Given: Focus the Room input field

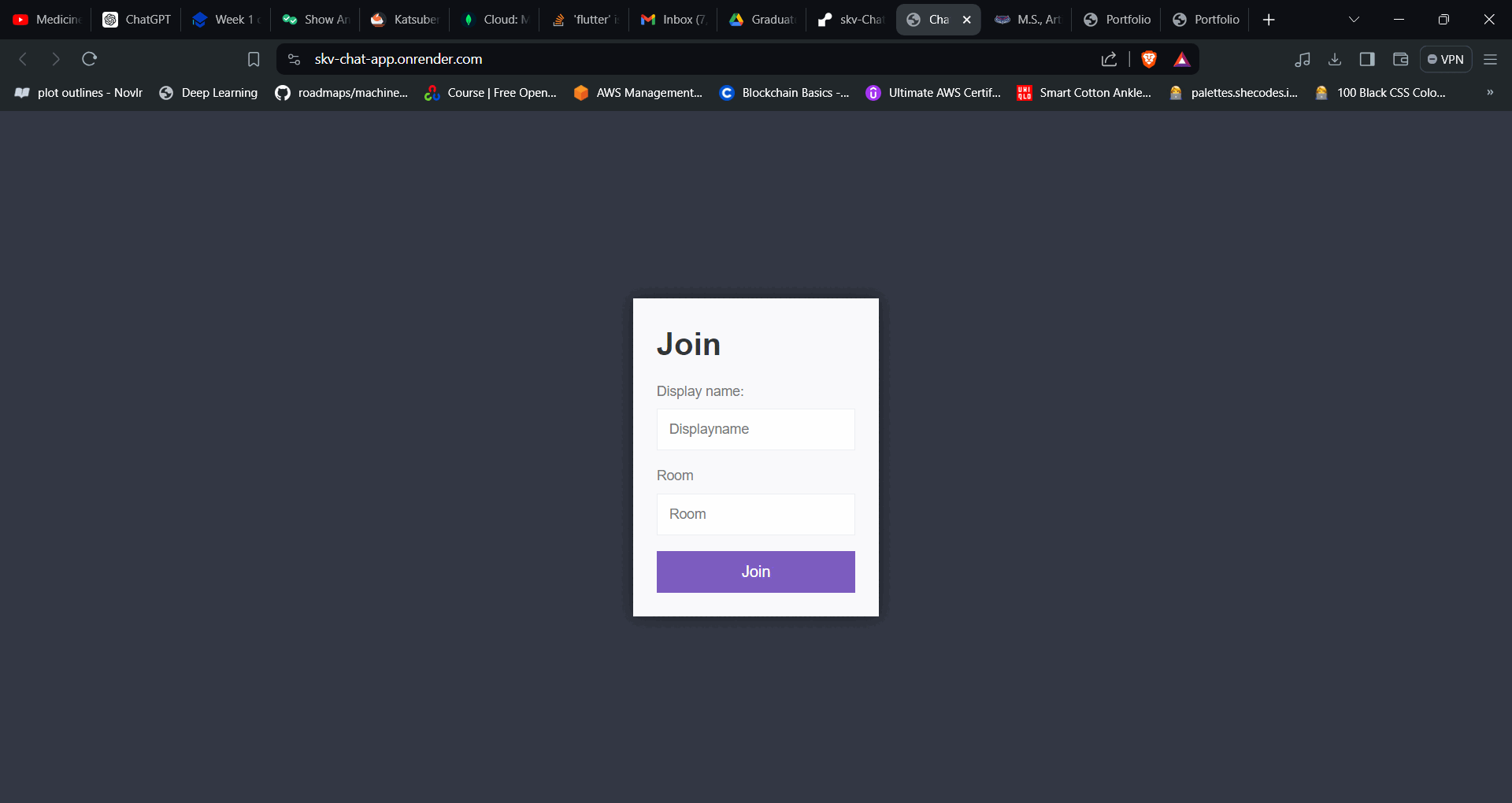Looking at the screenshot, I should tap(756, 514).
